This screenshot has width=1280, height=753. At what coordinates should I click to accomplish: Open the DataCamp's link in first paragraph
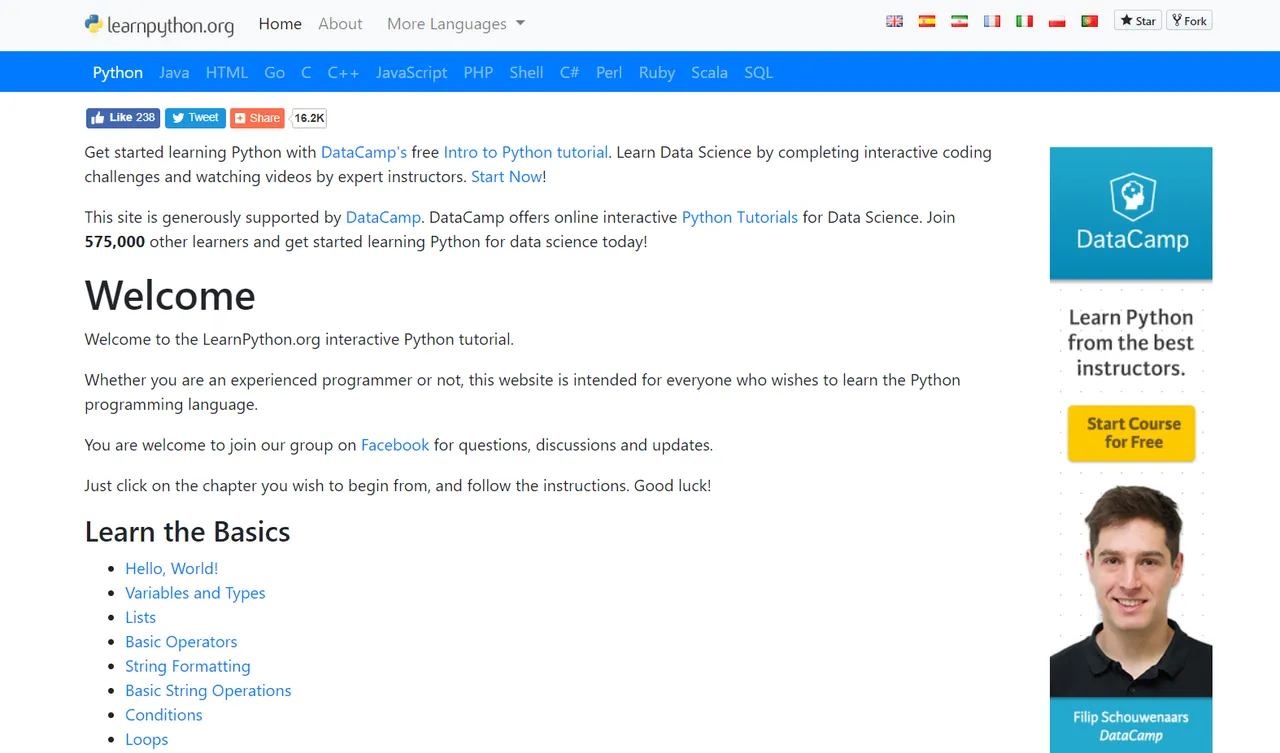coord(364,152)
